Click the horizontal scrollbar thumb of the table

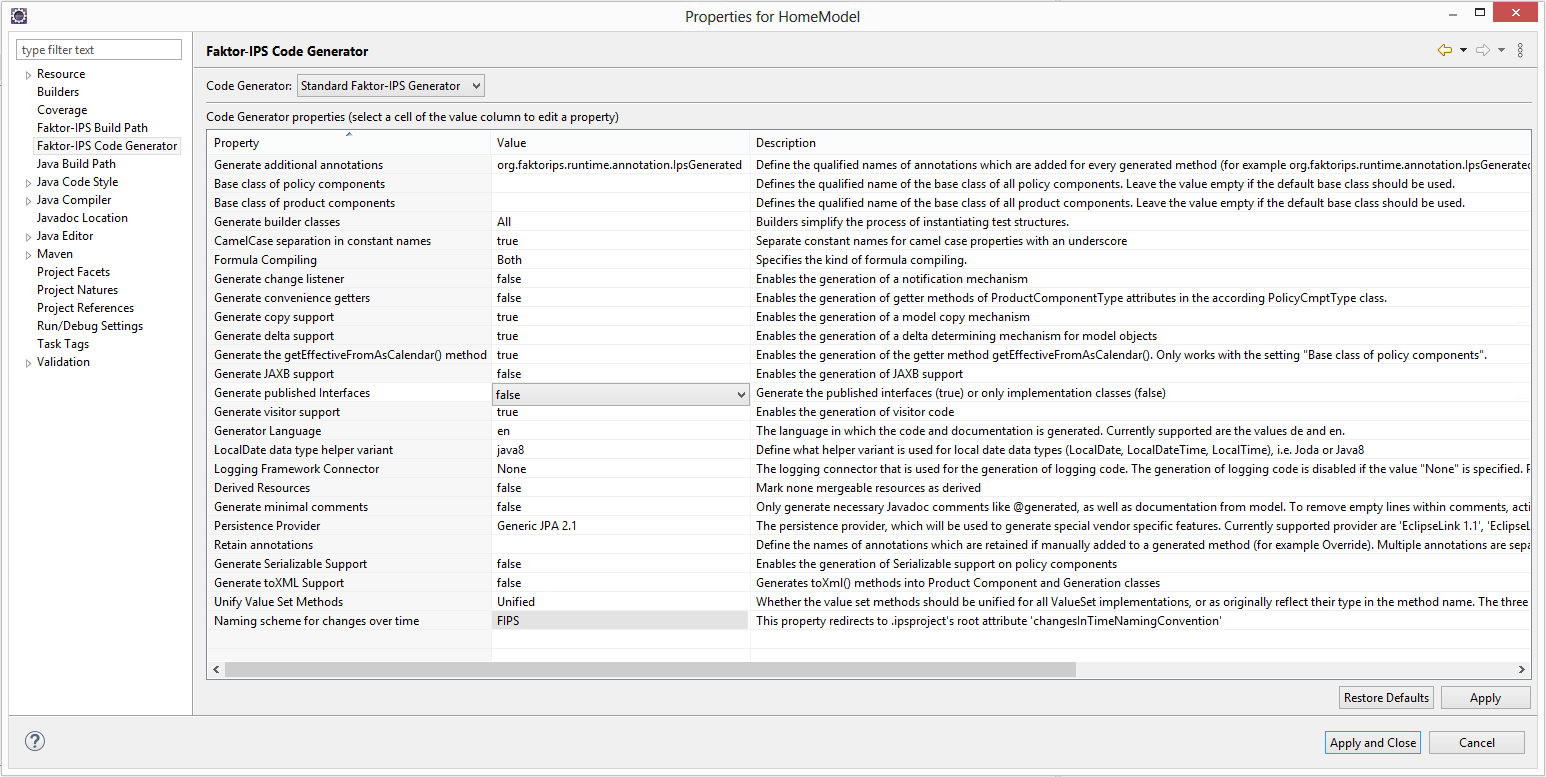(x=650, y=670)
